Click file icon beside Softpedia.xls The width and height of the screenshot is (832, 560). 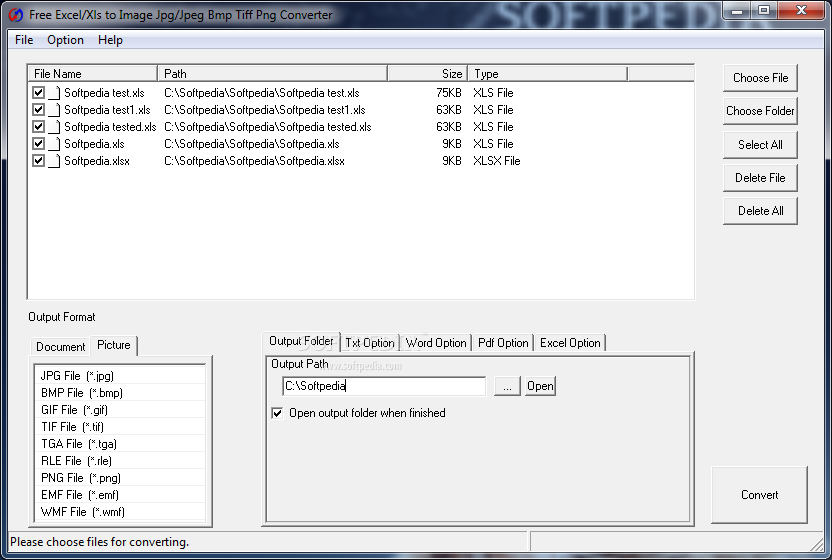coord(54,144)
